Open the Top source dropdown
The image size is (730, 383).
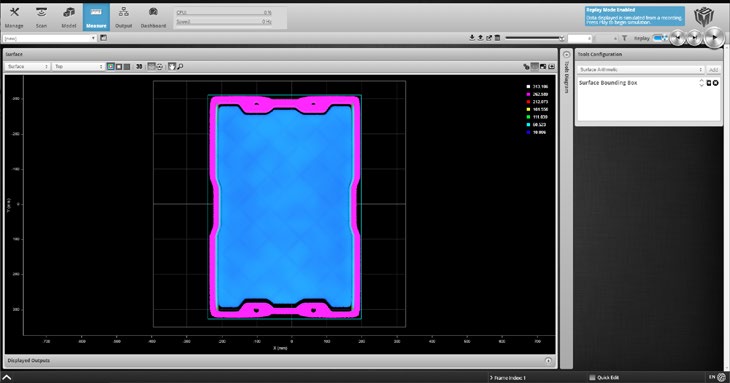tap(78, 67)
